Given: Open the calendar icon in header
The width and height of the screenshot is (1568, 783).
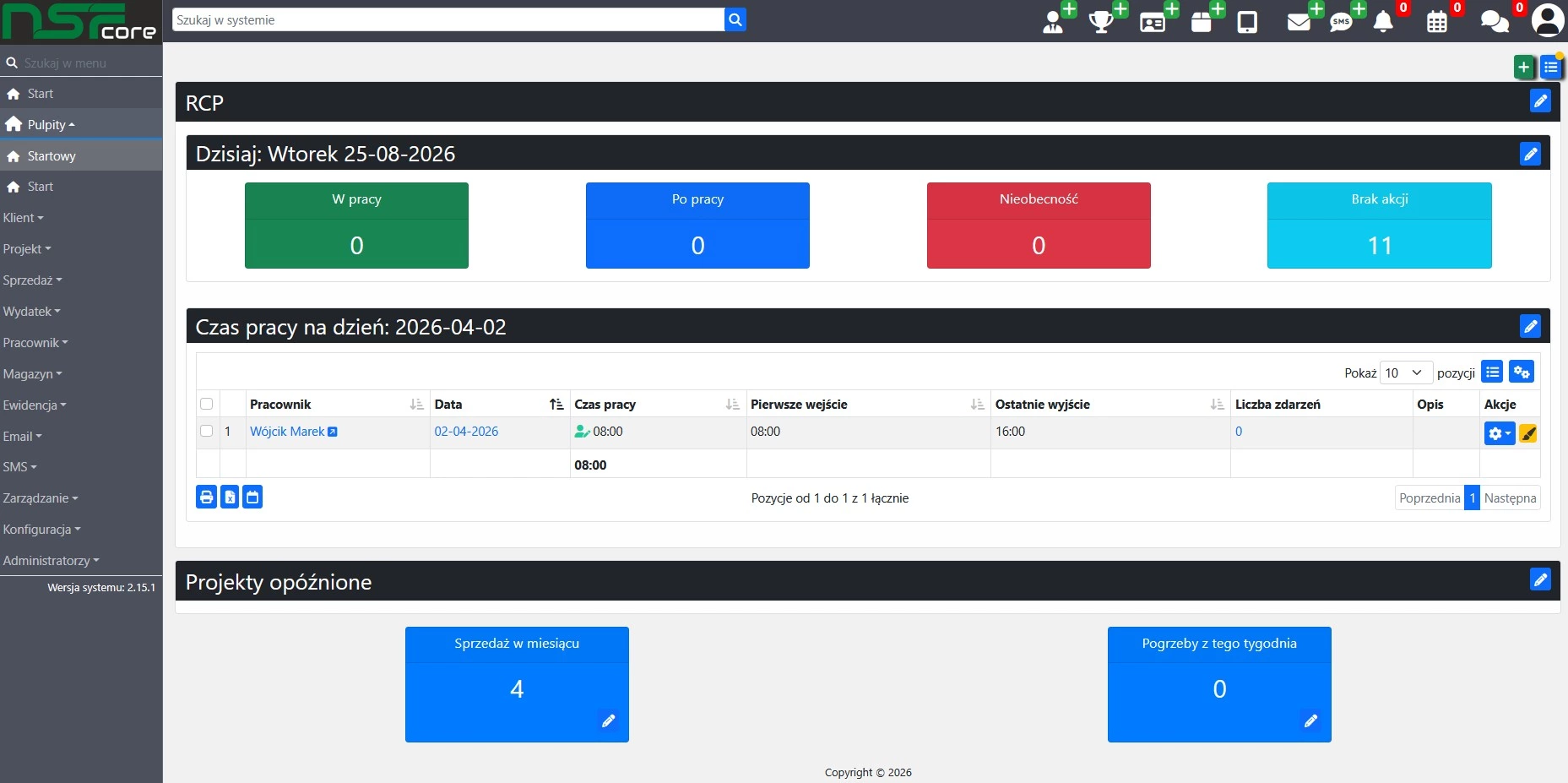Looking at the screenshot, I should (1437, 22).
